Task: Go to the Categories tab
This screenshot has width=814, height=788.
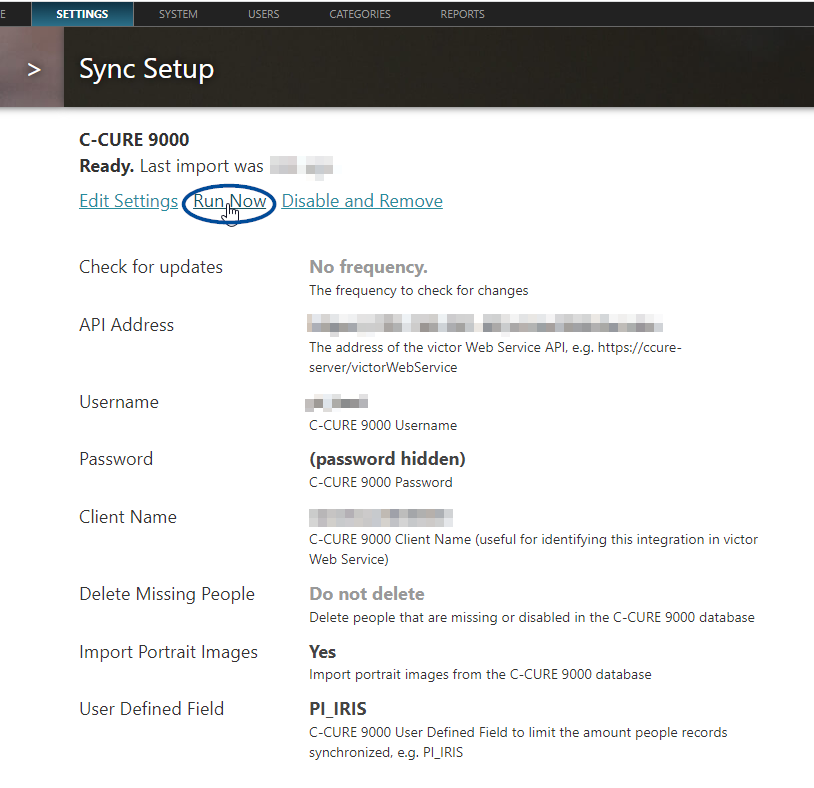Action: point(360,14)
